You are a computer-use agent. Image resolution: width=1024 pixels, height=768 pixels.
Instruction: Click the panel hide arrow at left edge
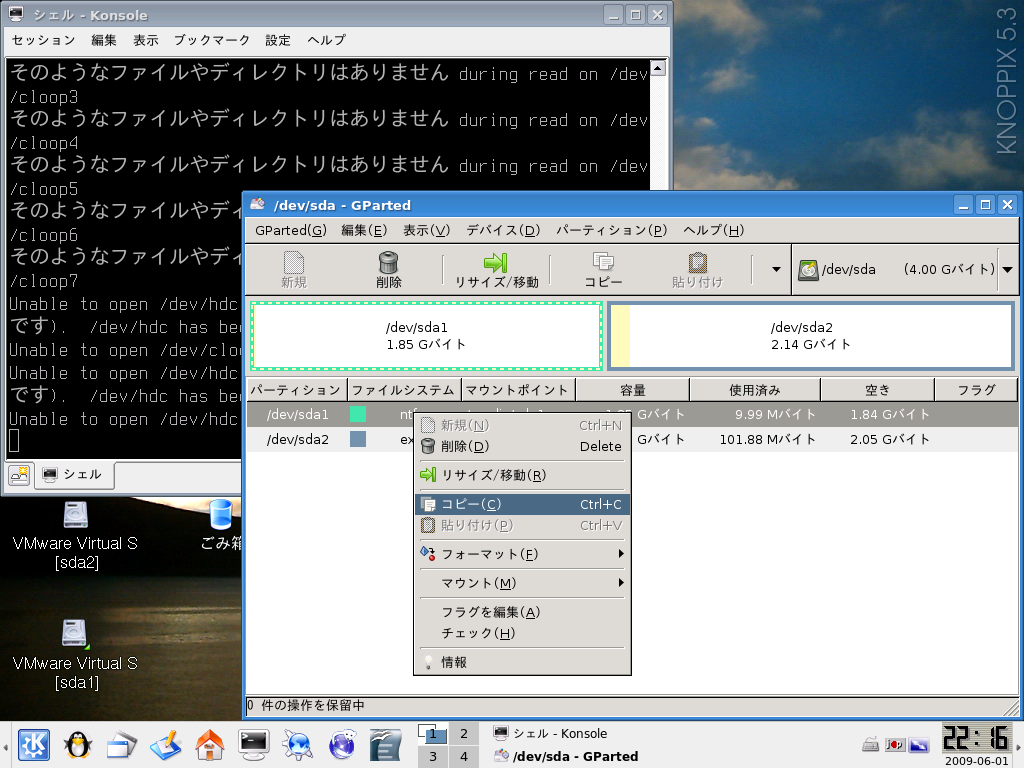(x=5, y=745)
